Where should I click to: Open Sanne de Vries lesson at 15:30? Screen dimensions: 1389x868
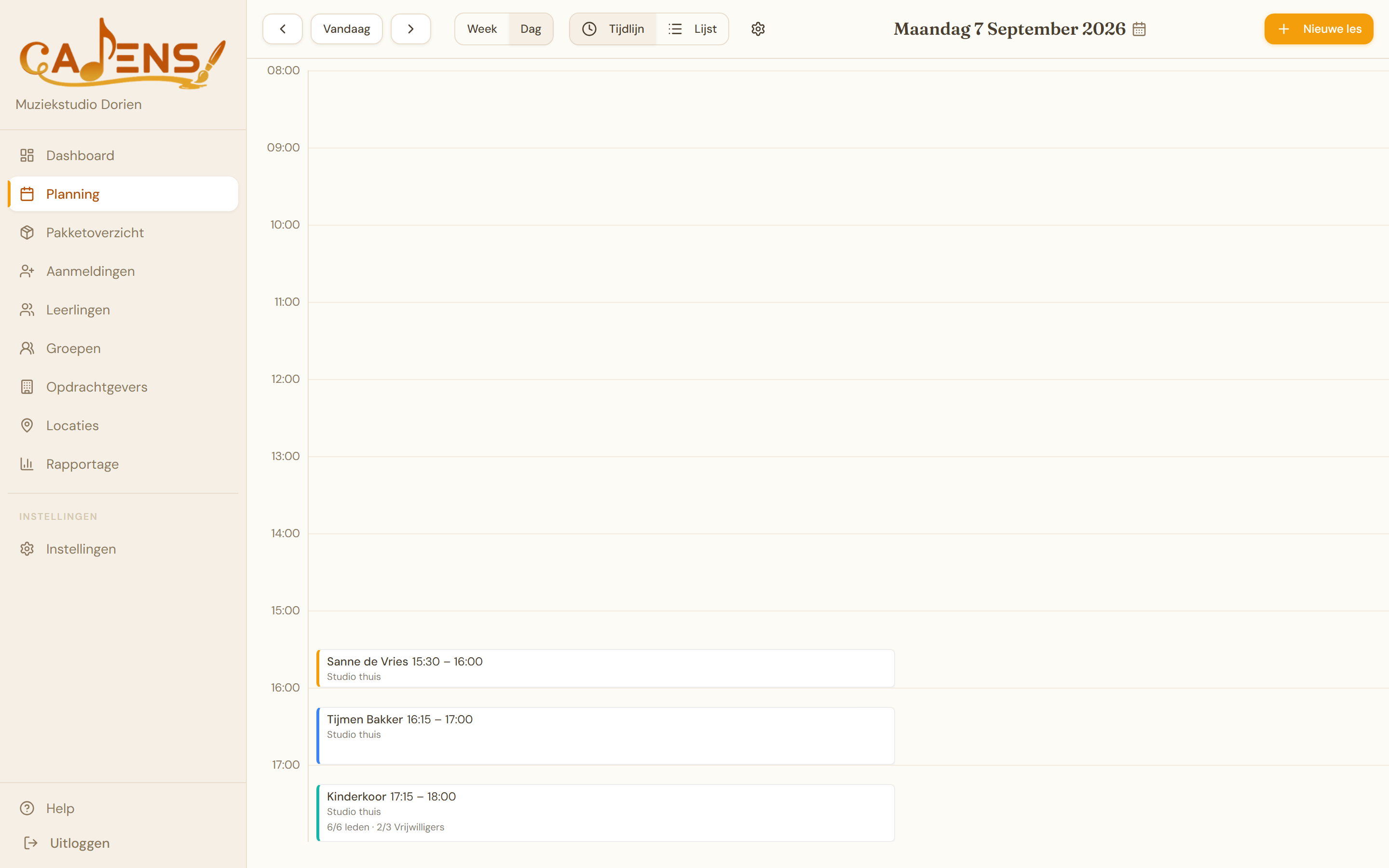pyautogui.click(x=606, y=668)
